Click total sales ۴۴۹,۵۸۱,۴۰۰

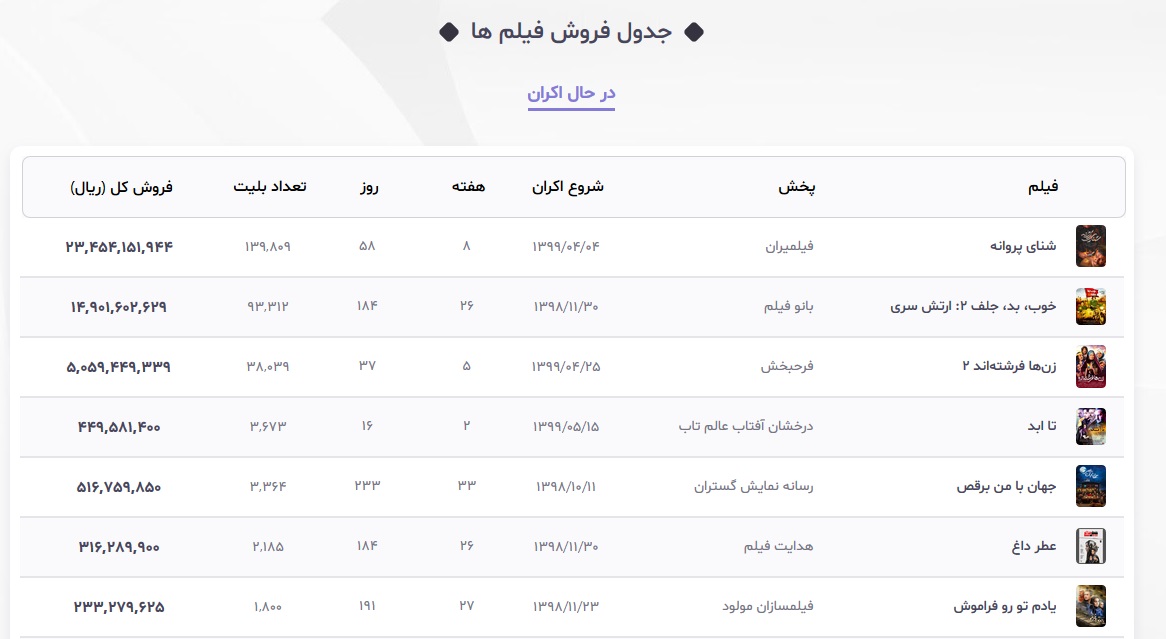coord(119,427)
